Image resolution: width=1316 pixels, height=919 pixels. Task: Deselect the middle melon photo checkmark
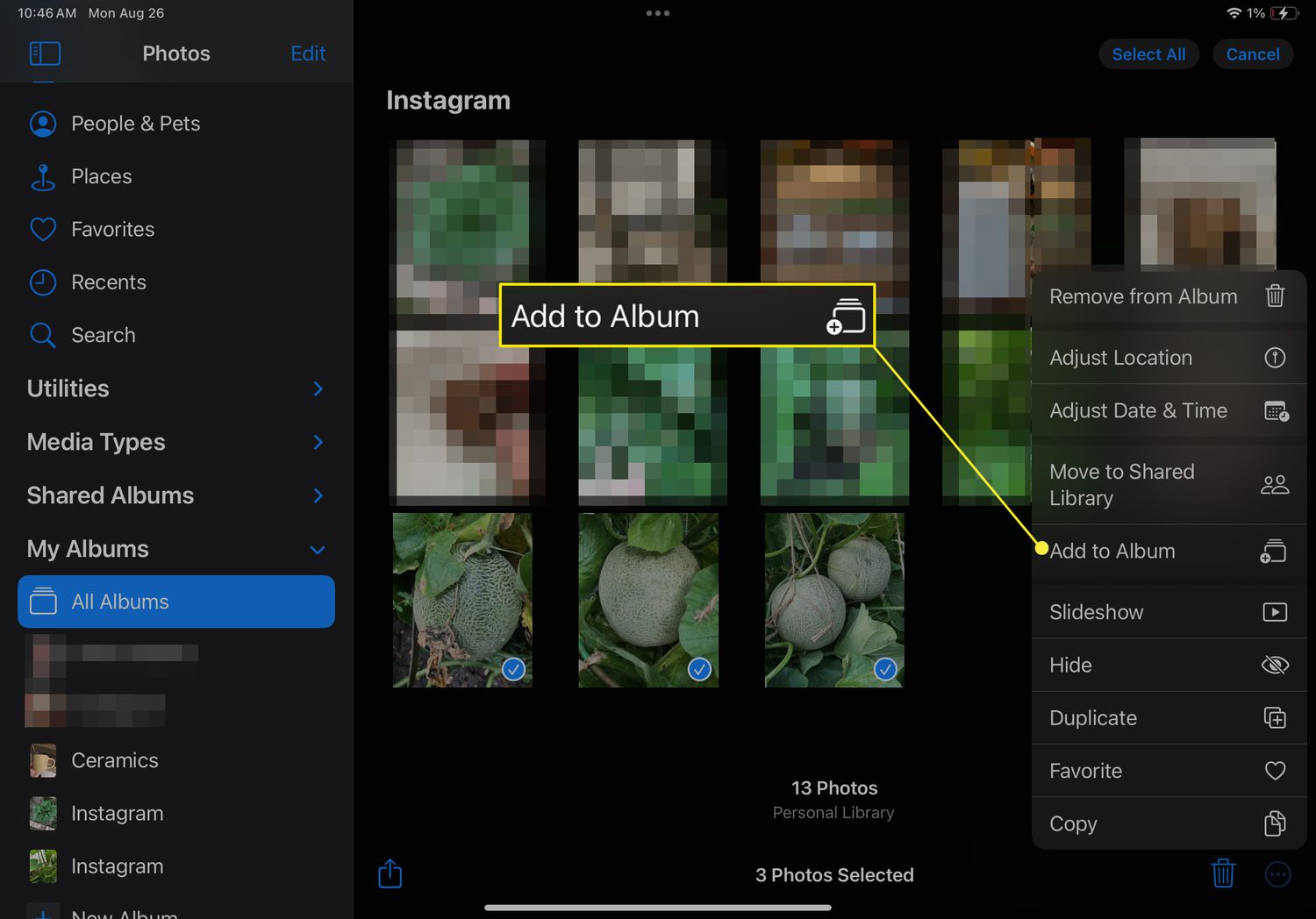pos(699,669)
